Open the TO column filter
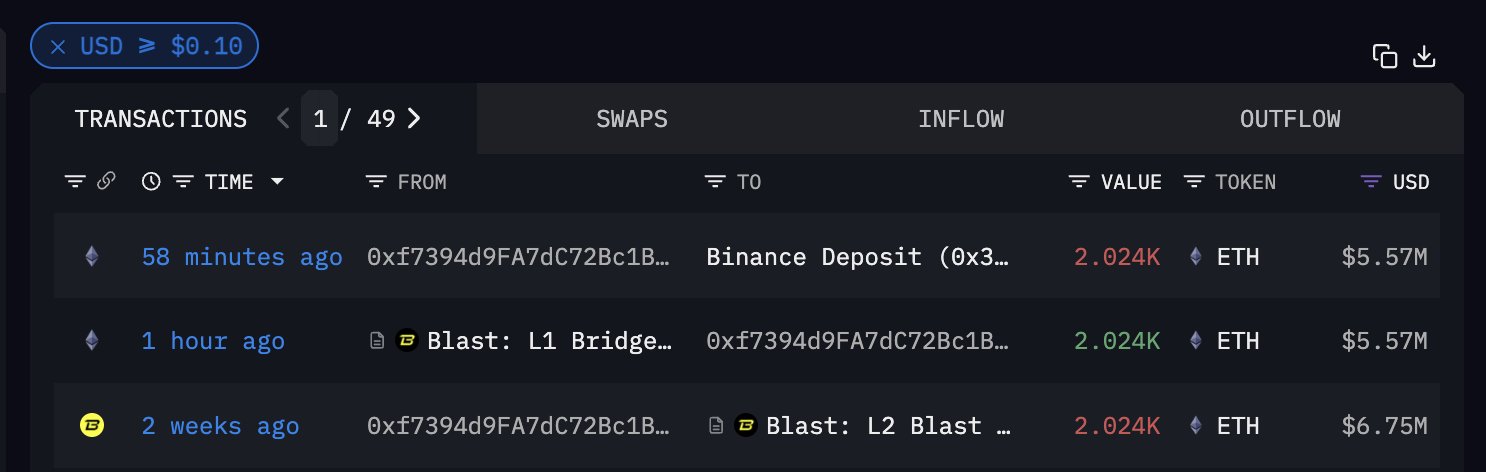This screenshot has width=1486, height=472. pos(715,182)
